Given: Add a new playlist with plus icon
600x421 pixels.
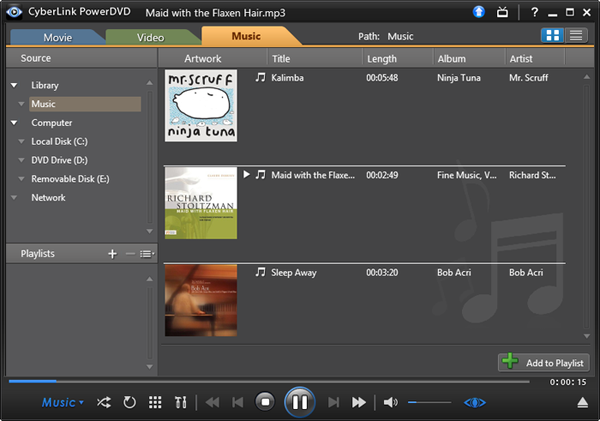Looking at the screenshot, I should (112, 254).
